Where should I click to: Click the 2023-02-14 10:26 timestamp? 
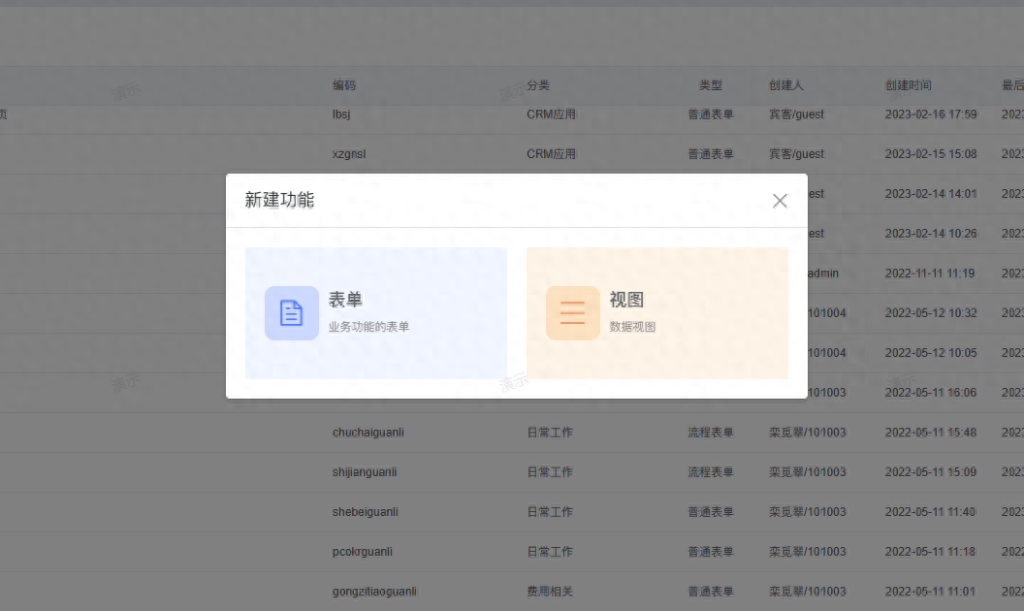(x=931, y=234)
